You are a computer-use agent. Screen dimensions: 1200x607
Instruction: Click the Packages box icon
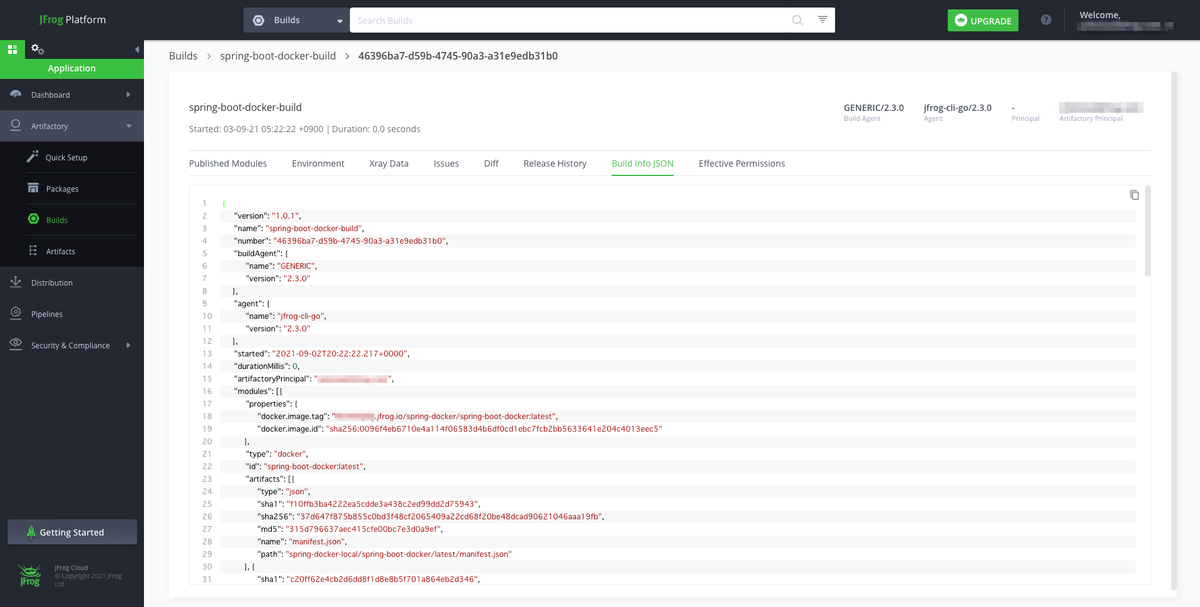coord(33,188)
